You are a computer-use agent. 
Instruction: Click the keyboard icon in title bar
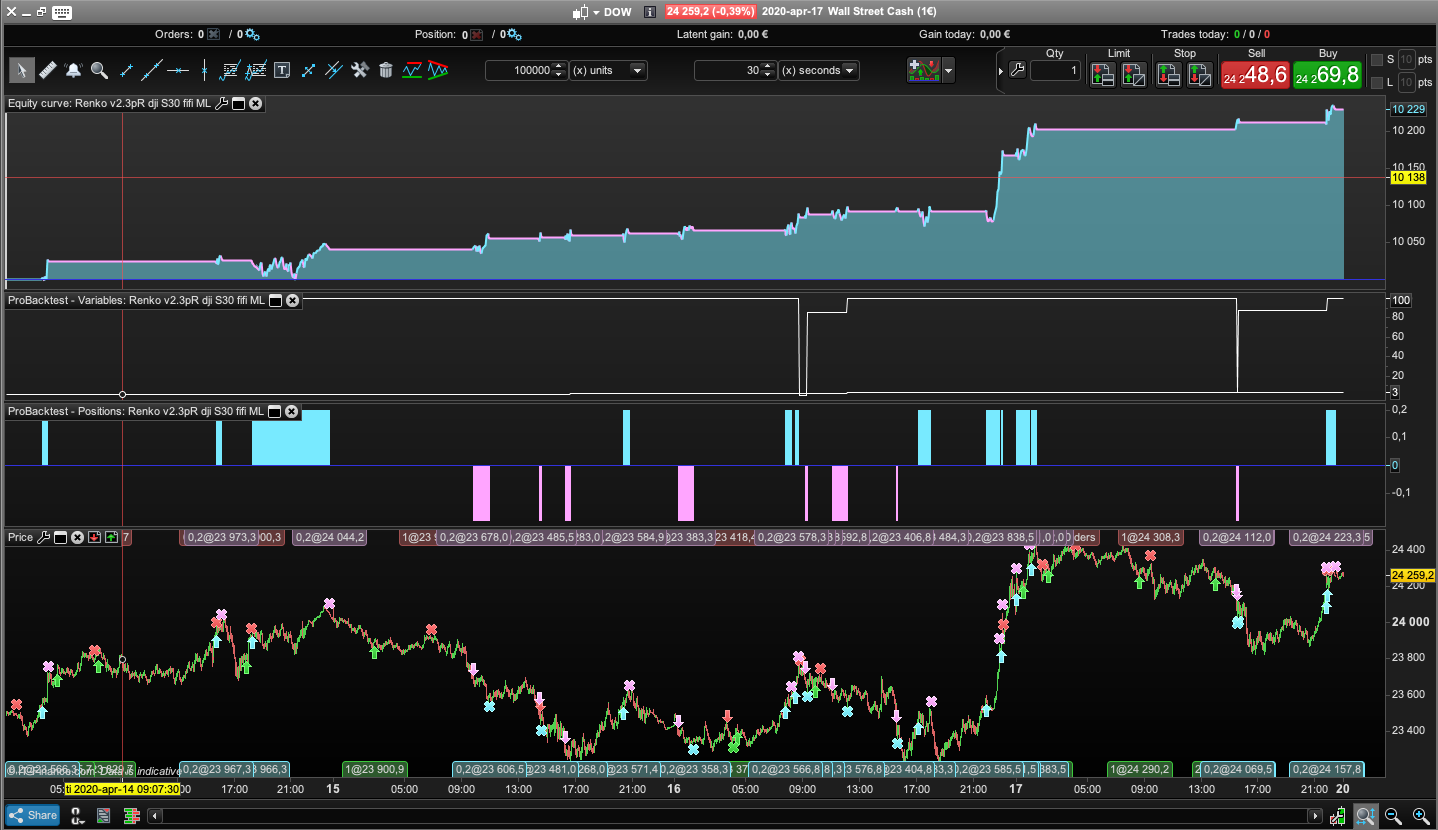61,12
